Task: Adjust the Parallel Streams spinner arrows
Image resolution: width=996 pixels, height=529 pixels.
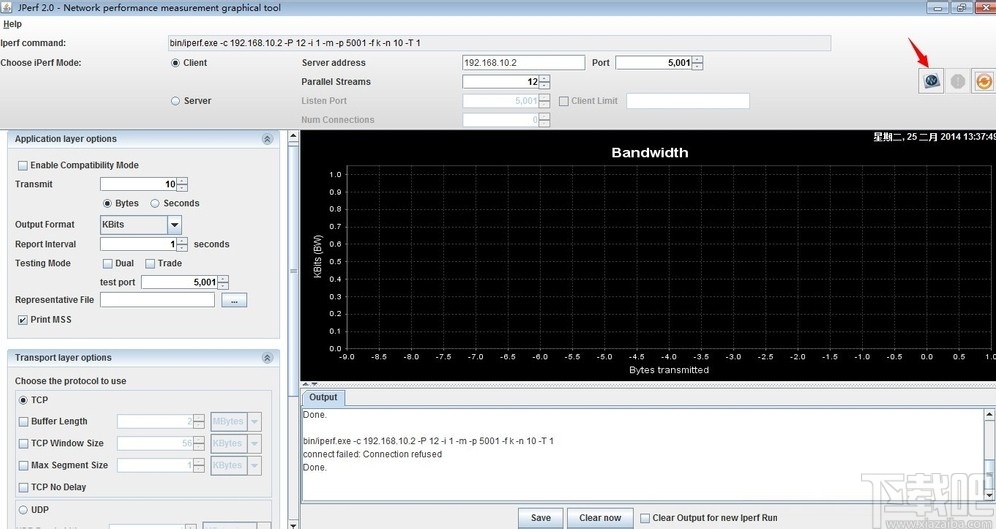Action: pos(544,82)
